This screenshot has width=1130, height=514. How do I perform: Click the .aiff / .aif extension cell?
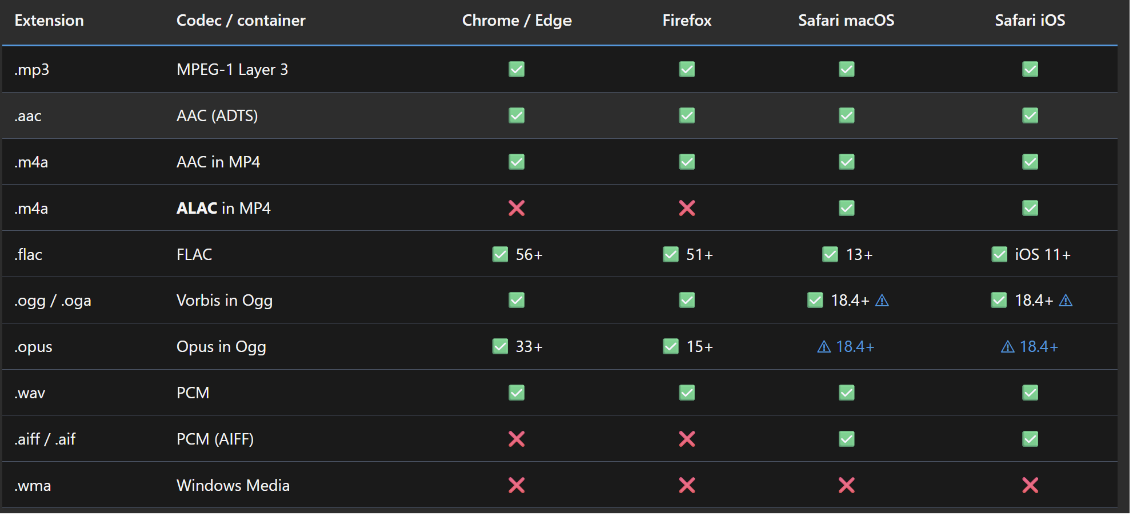[x=45, y=439]
